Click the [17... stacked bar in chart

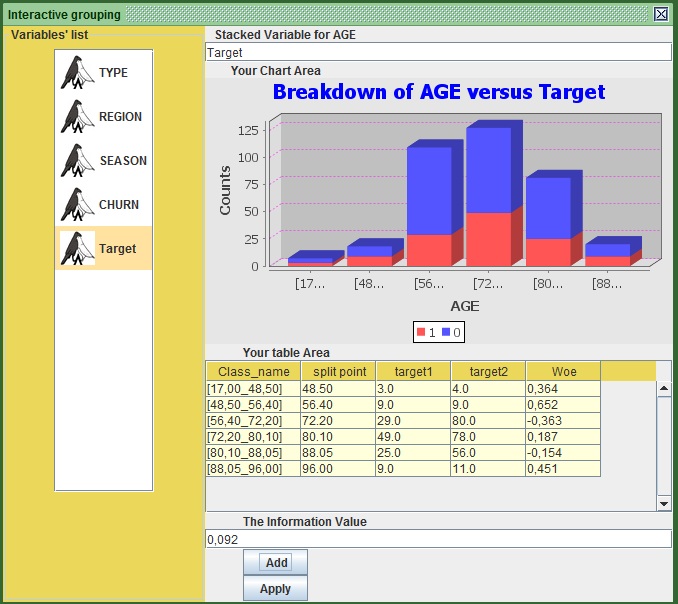[316, 259]
